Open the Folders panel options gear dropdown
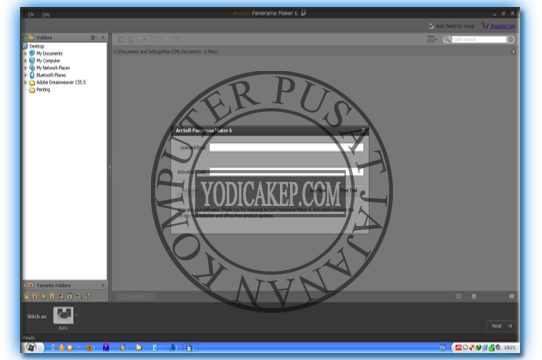 tap(93, 37)
